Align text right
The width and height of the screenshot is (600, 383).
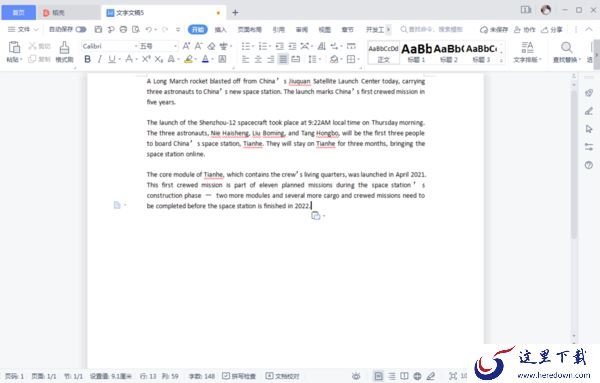(x=271, y=59)
